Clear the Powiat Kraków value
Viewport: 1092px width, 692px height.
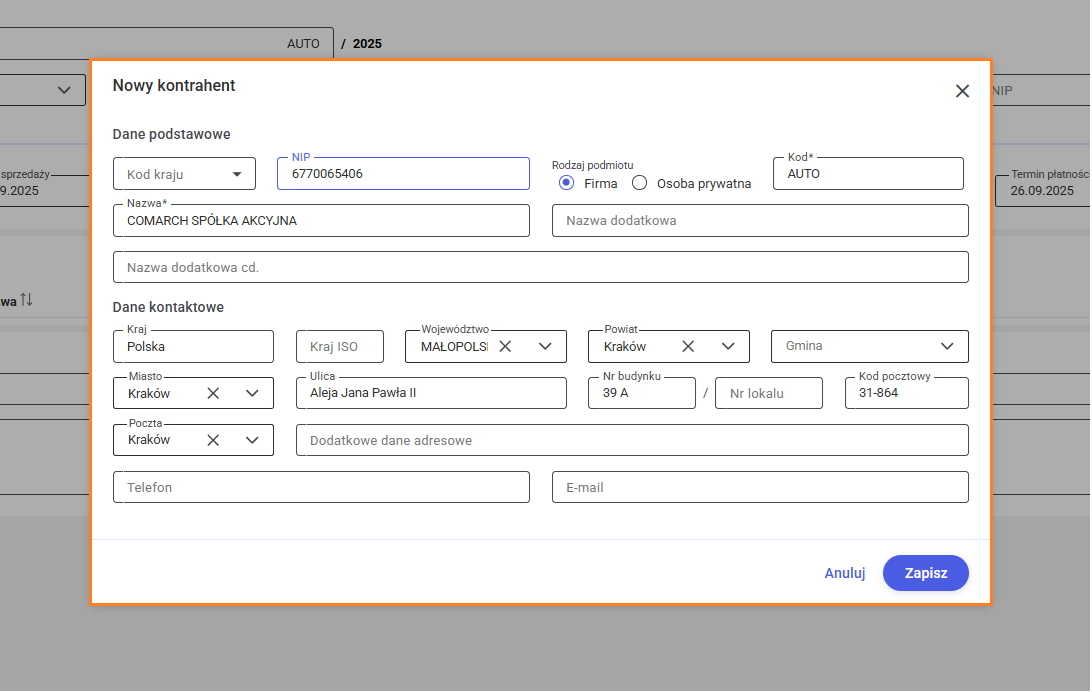(x=688, y=346)
